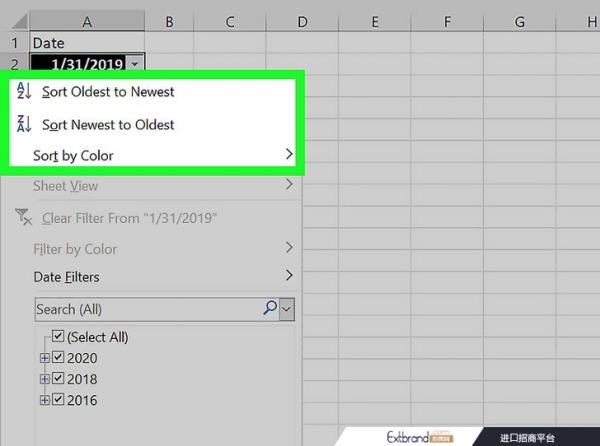The height and width of the screenshot is (446, 600).
Task: Select the Date header cell A1
Action: click(x=87, y=43)
